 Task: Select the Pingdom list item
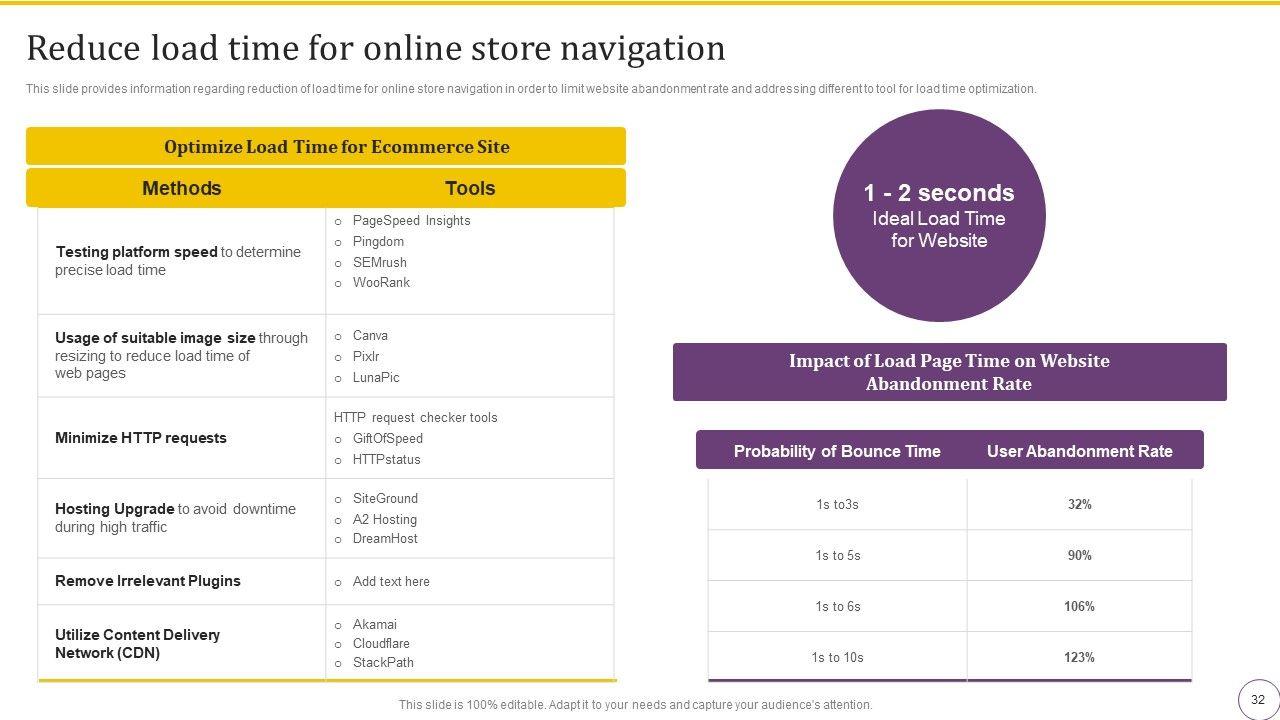[x=378, y=242]
